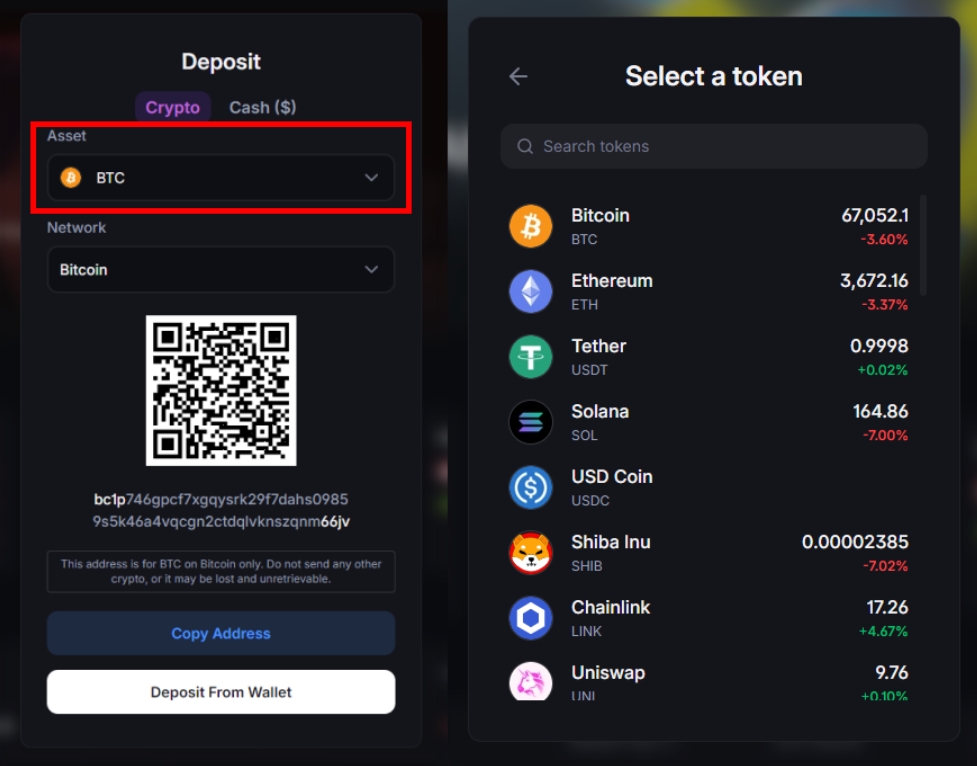Click the Ethereum diamond icon
This screenshot has height=766, width=977.
click(530, 292)
